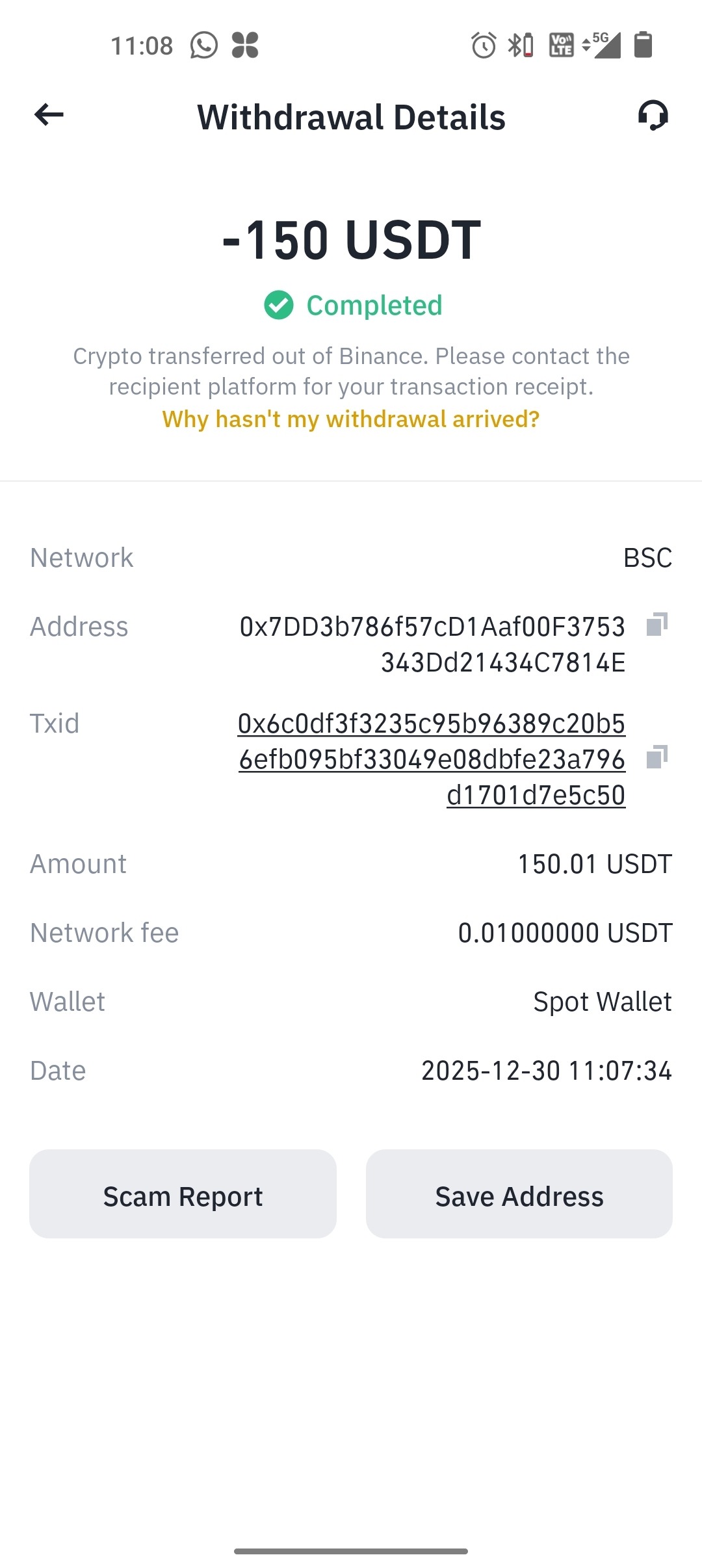Image resolution: width=702 pixels, height=1568 pixels.
Task: Tap the -150 USDT amount heading
Action: pos(351,240)
